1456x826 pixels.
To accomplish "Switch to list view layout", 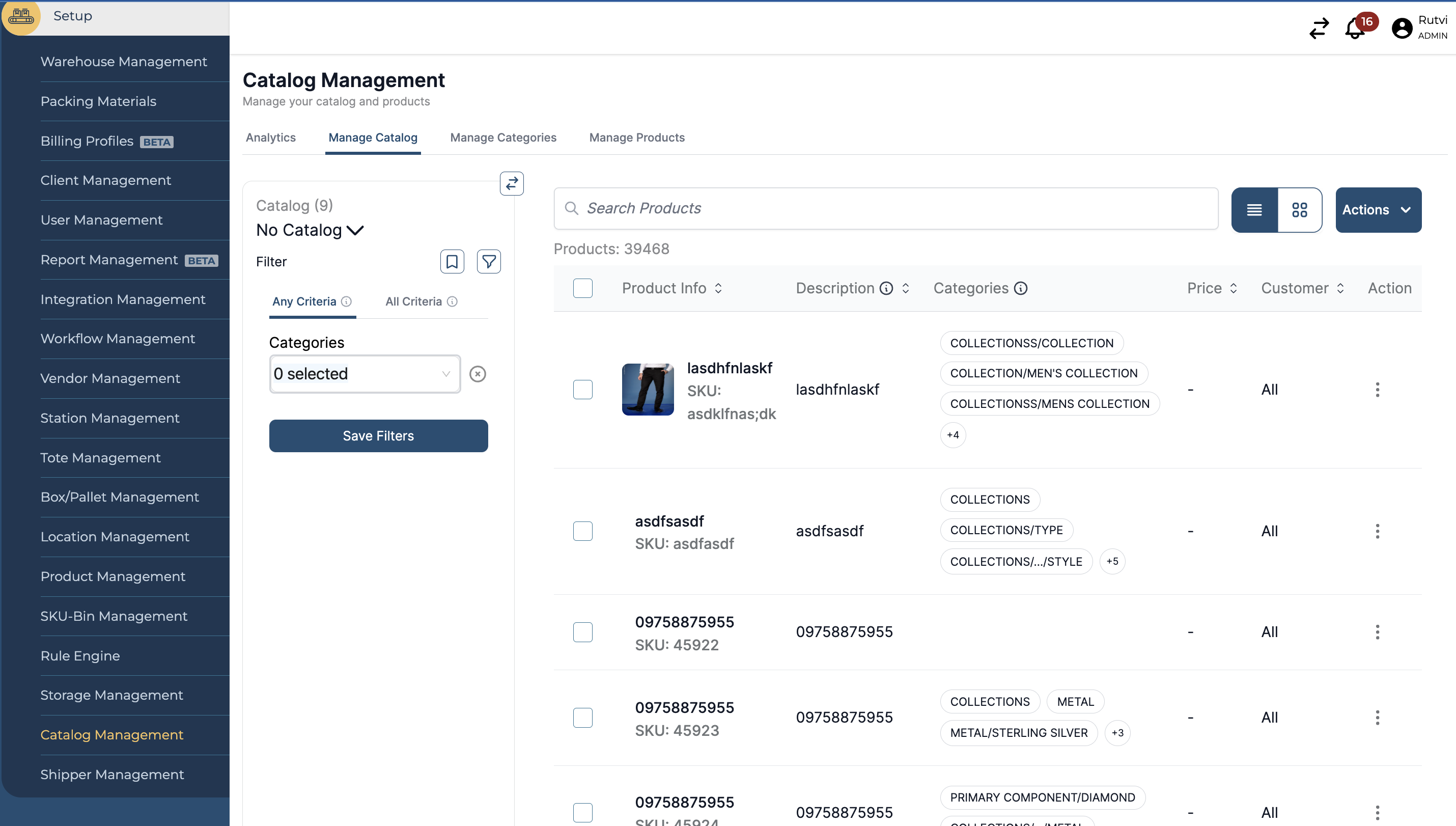I will coord(1254,210).
